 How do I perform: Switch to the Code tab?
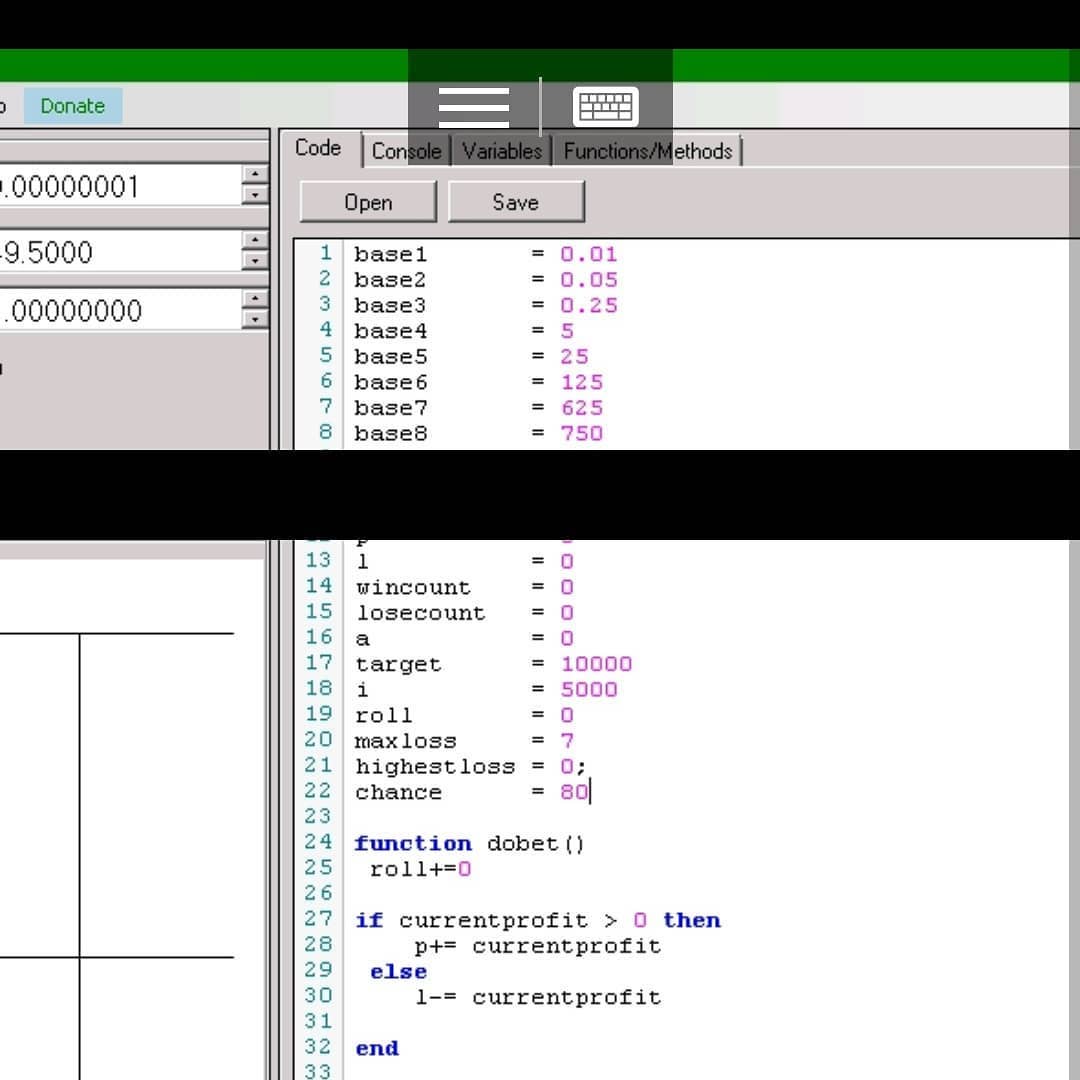tap(318, 148)
